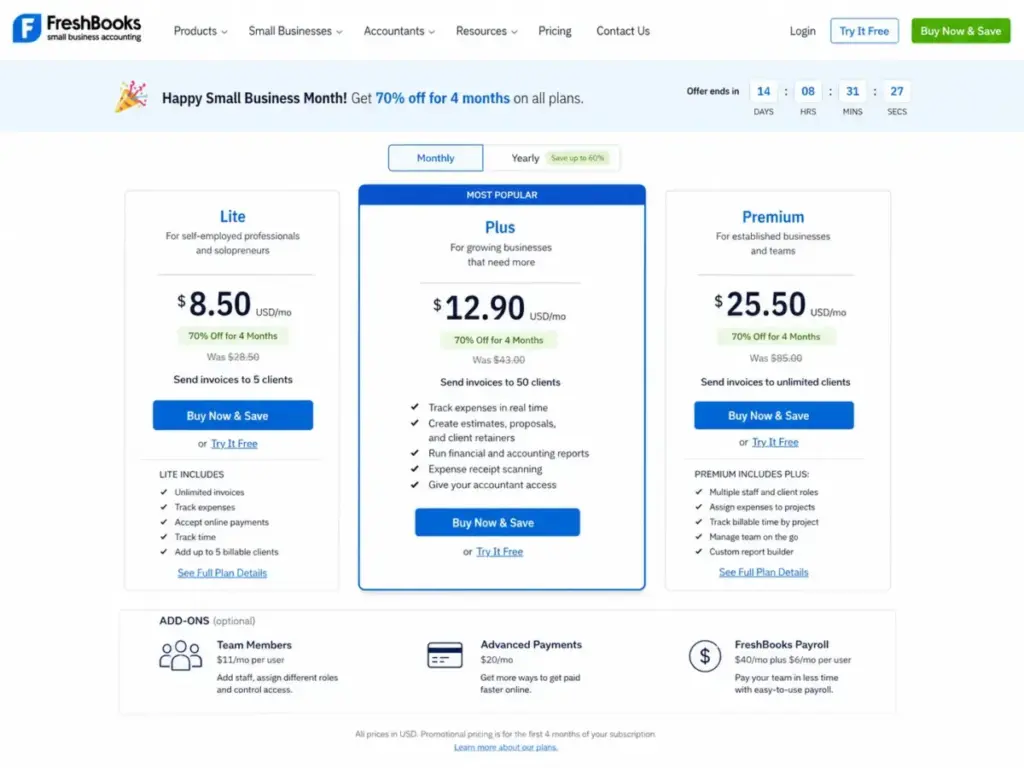Click checkmark beside Custom report builder
This screenshot has height=768, width=1024.
[x=699, y=552]
